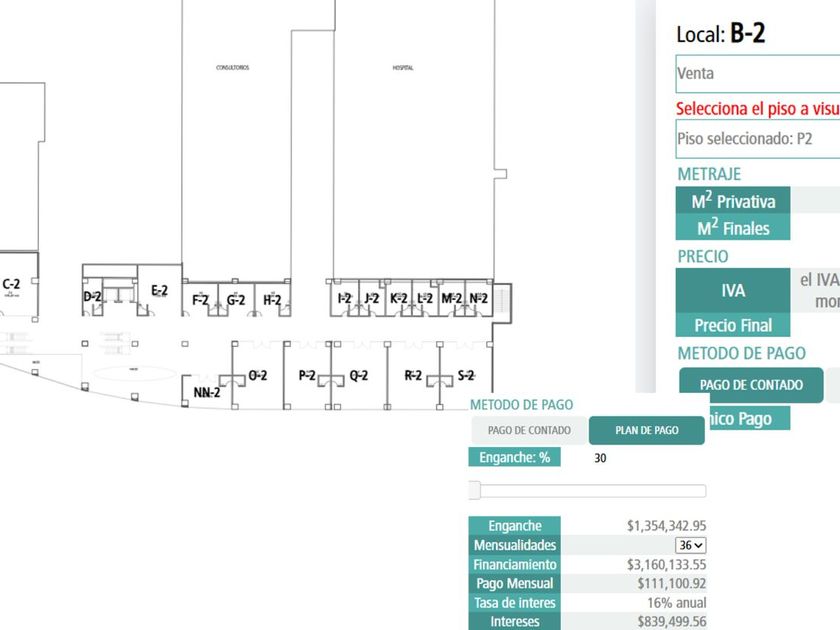
Task: Click the Enganche percentage slider
Action: pos(588,490)
